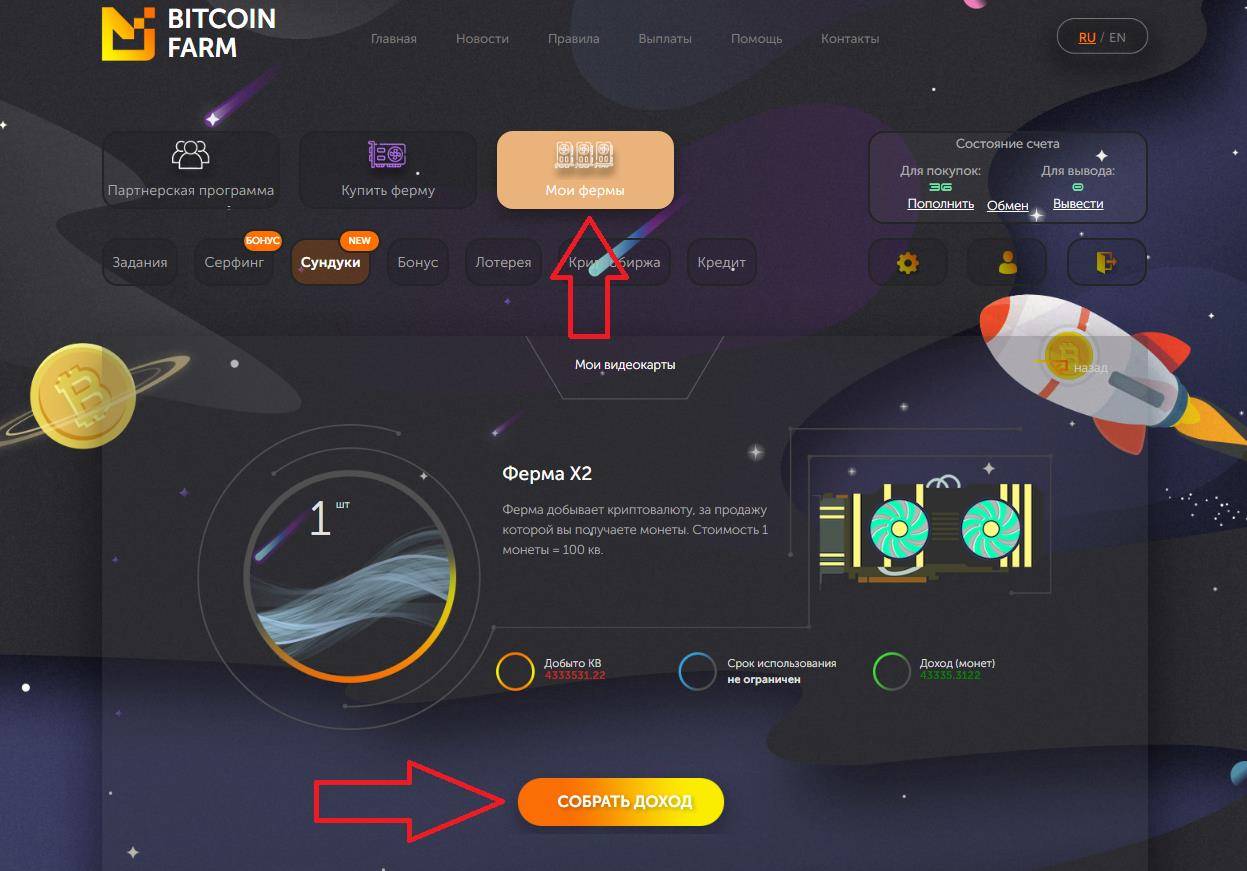The width and height of the screenshot is (1247, 871).
Task: Open the Новости menu item
Action: 482,39
